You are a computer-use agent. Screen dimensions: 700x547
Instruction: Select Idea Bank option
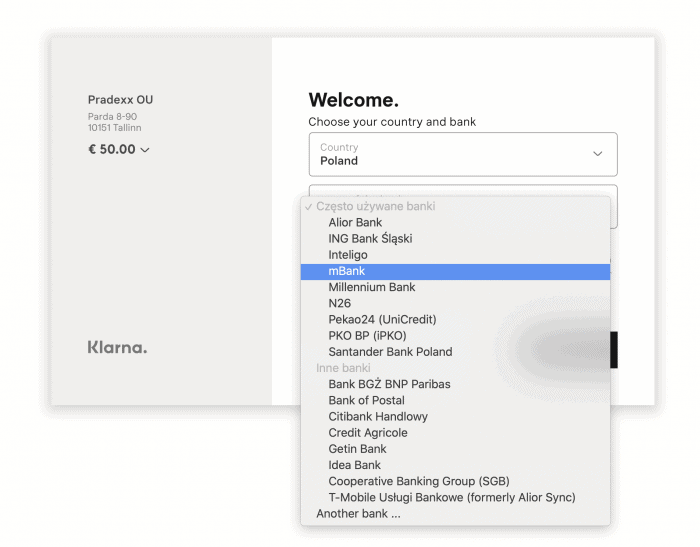pyautogui.click(x=455, y=465)
